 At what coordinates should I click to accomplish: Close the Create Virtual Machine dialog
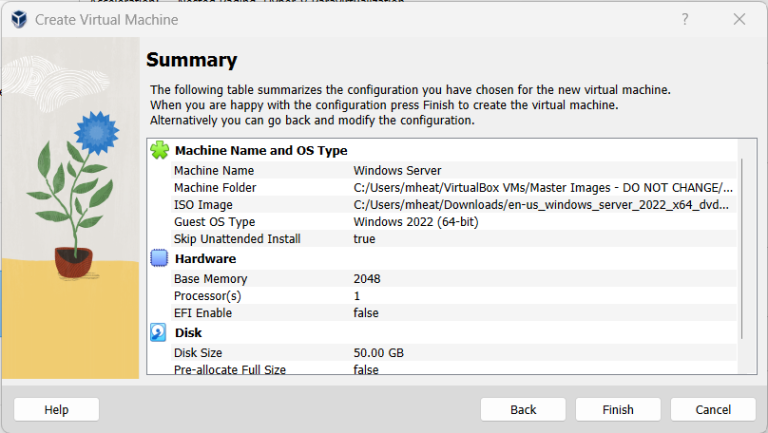(739, 19)
